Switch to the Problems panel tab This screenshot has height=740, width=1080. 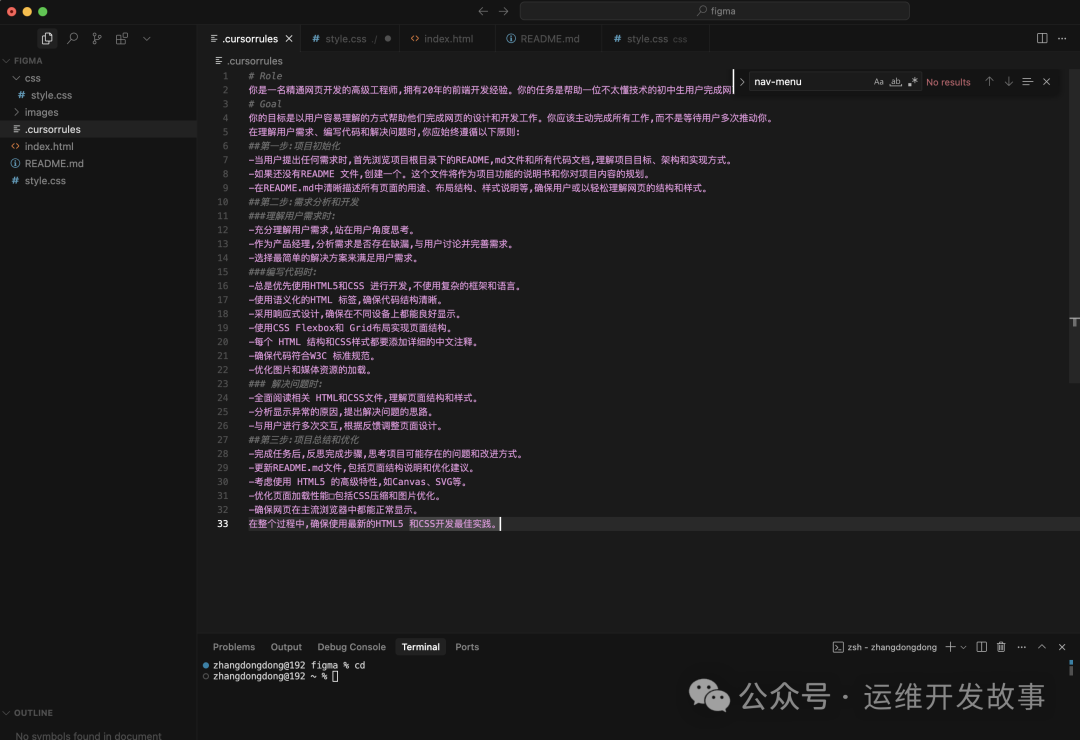click(x=233, y=647)
